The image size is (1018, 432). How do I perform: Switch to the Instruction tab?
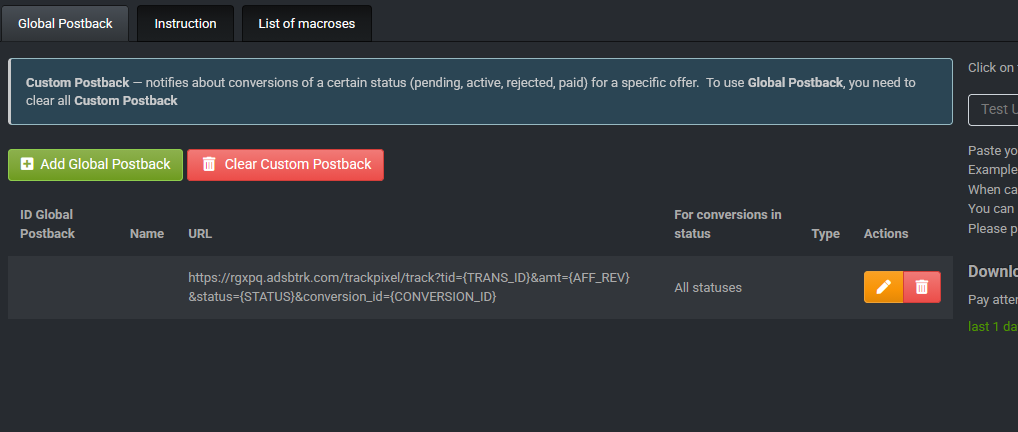click(x=185, y=23)
